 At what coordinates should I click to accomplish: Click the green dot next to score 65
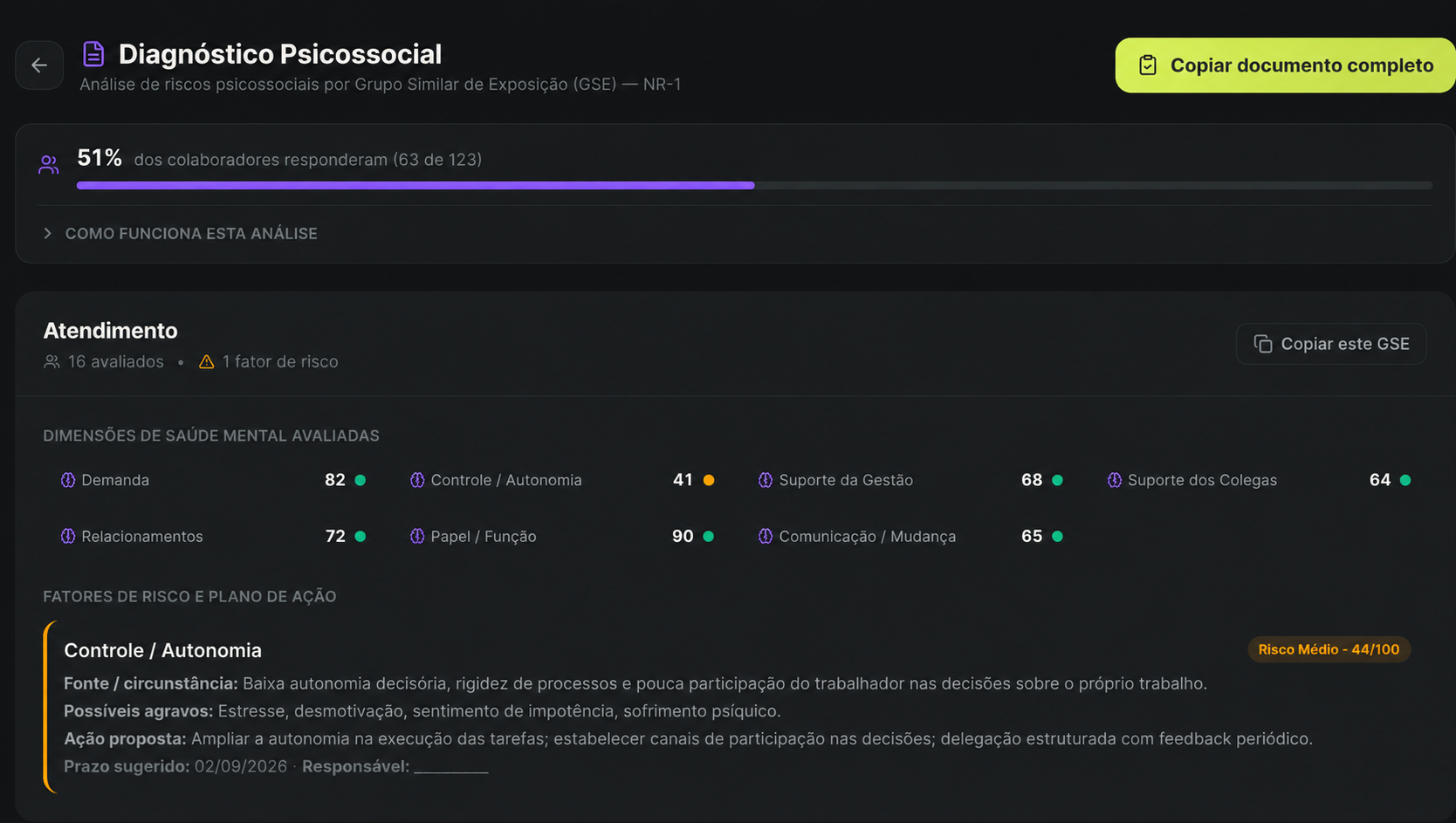(x=1058, y=536)
